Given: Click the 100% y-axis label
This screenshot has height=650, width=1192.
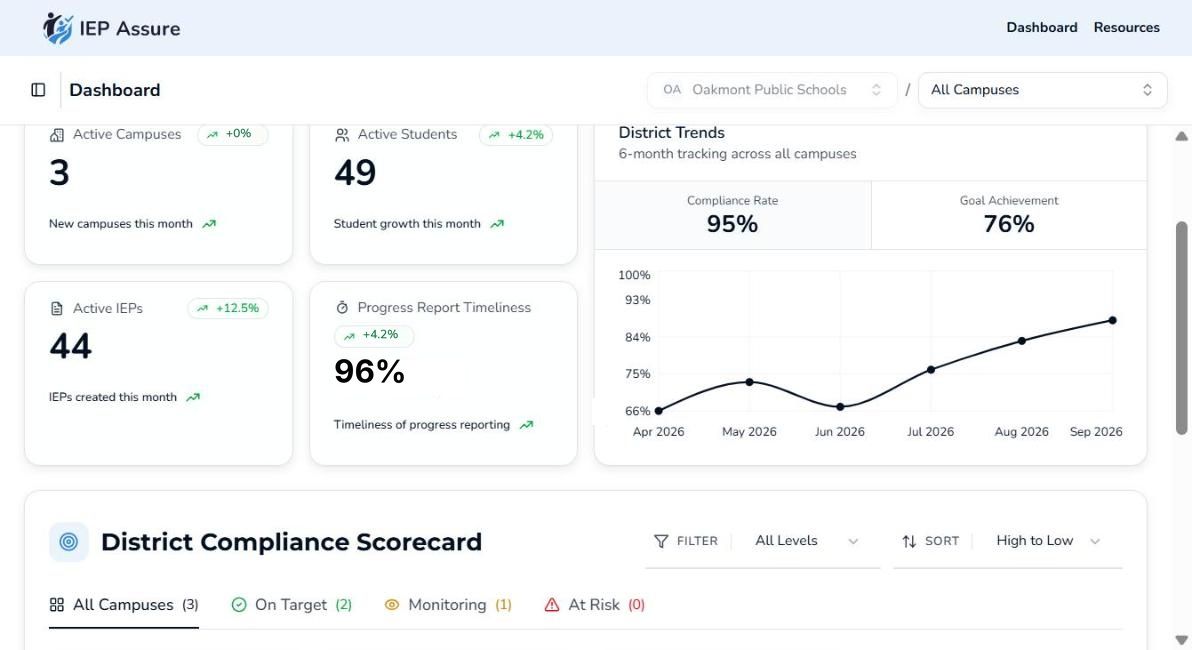Looking at the screenshot, I should coord(634,275).
